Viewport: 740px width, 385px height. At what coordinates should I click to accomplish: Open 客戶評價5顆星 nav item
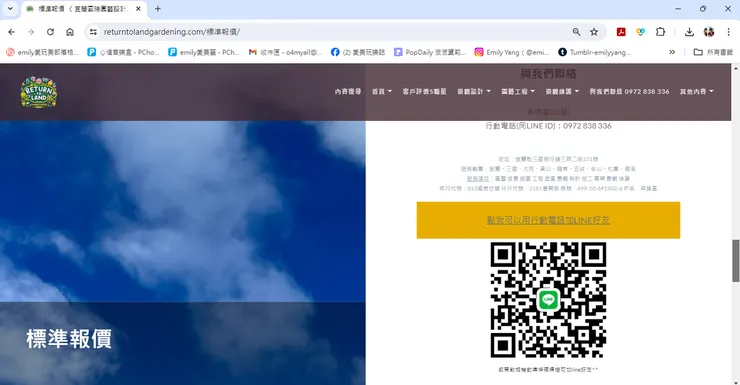(424, 92)
